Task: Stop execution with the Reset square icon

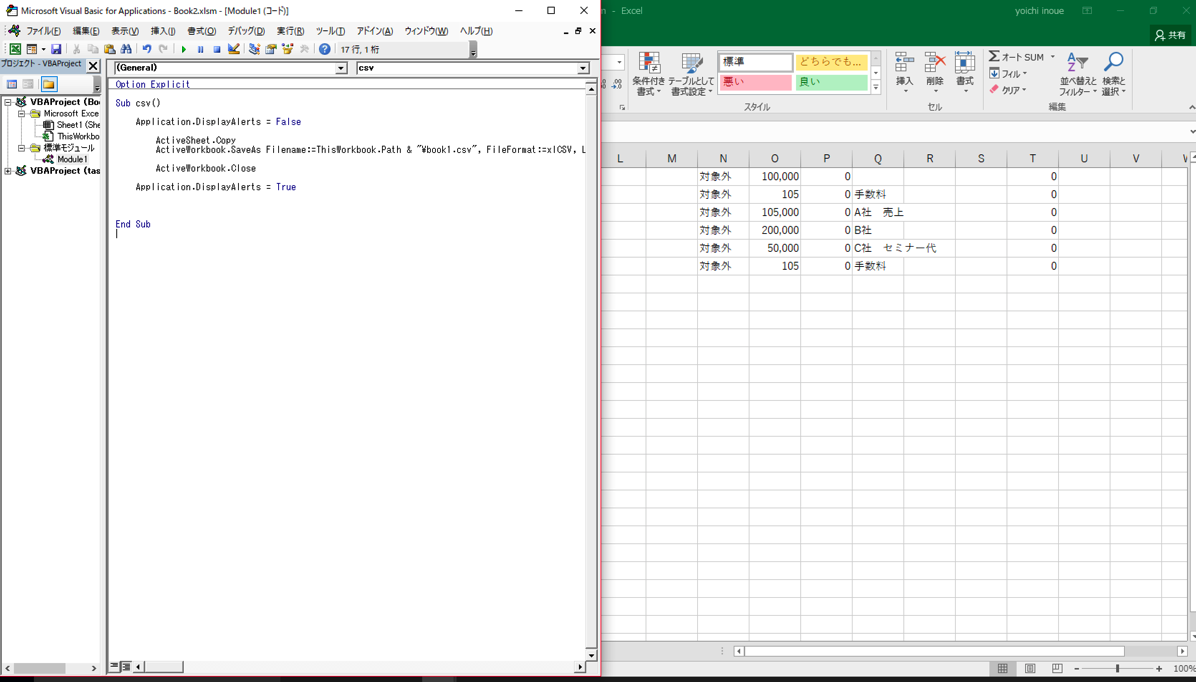Action: (x=217, y=49)
